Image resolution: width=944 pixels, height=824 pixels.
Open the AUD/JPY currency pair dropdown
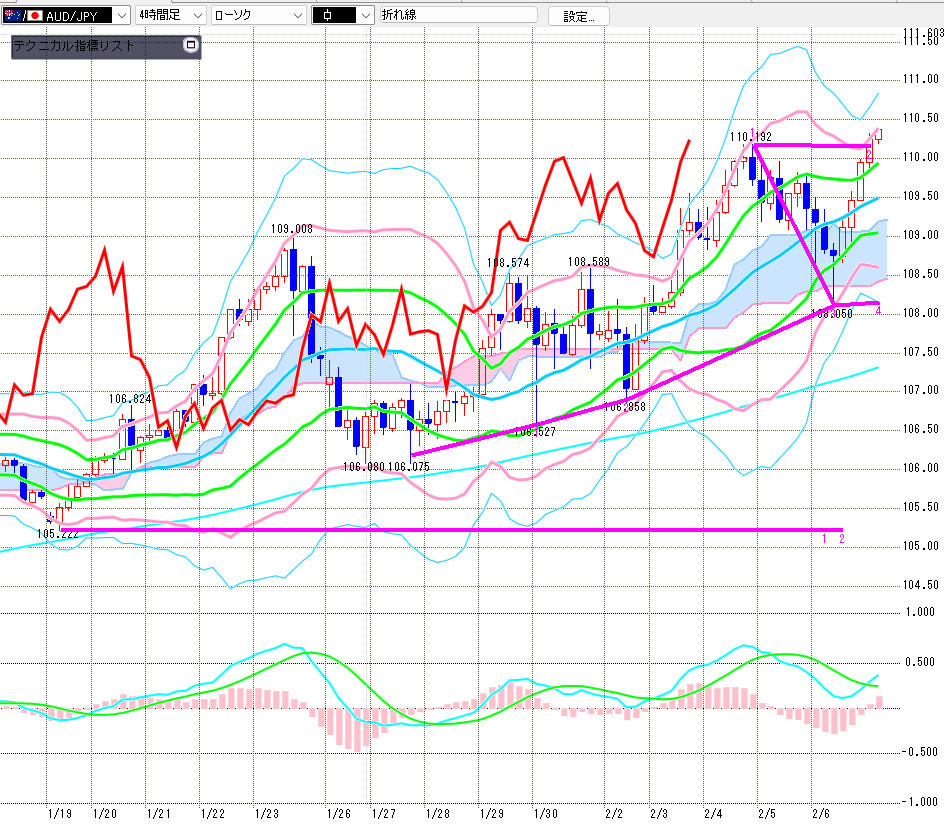pos(120,15)
